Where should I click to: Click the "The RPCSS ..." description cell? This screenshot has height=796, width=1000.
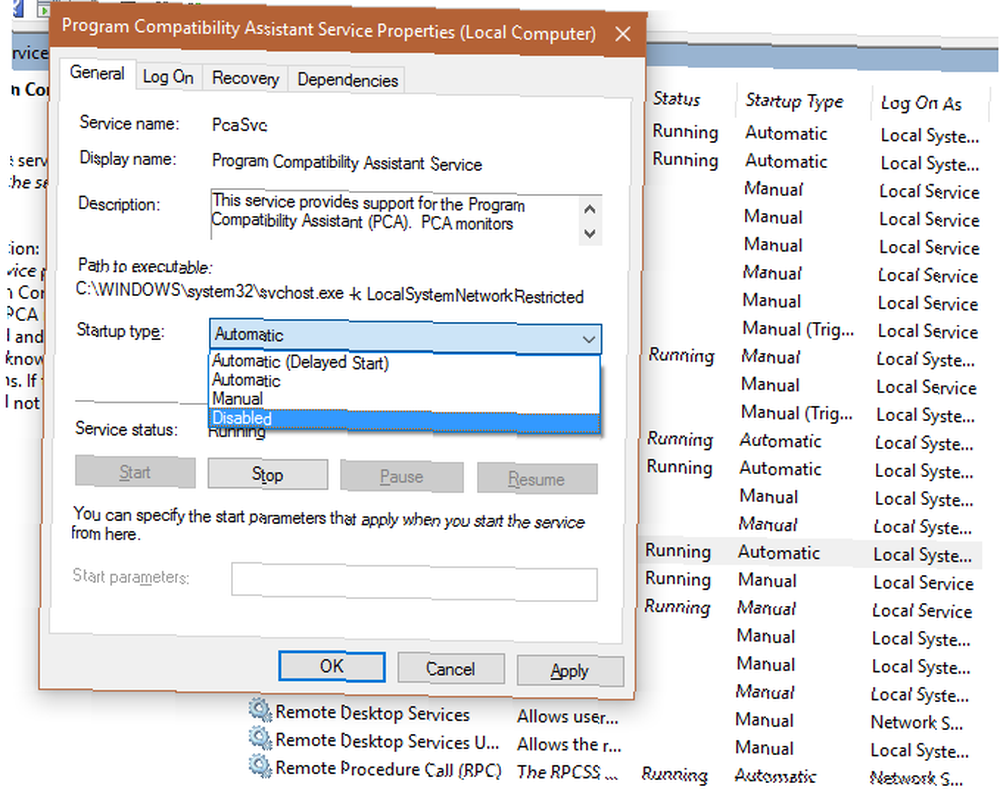click(x=567, y=772)
